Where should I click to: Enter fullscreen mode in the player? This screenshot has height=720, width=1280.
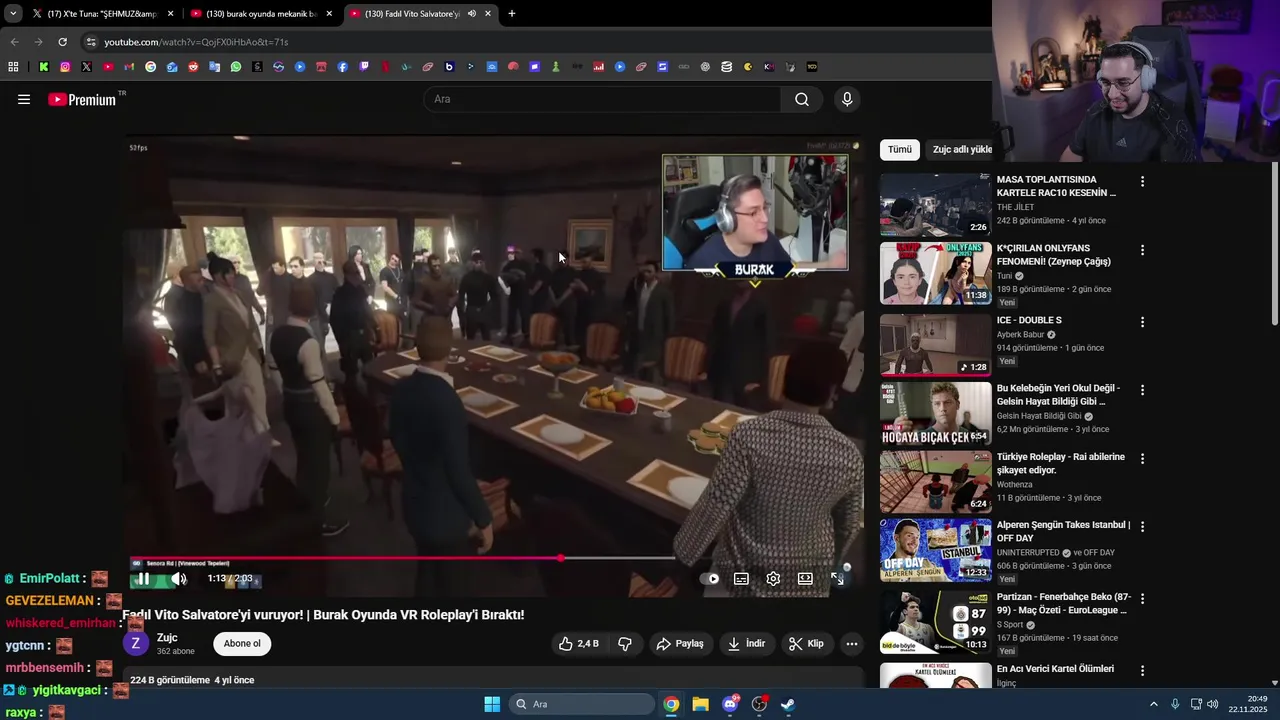click(837, 578)
